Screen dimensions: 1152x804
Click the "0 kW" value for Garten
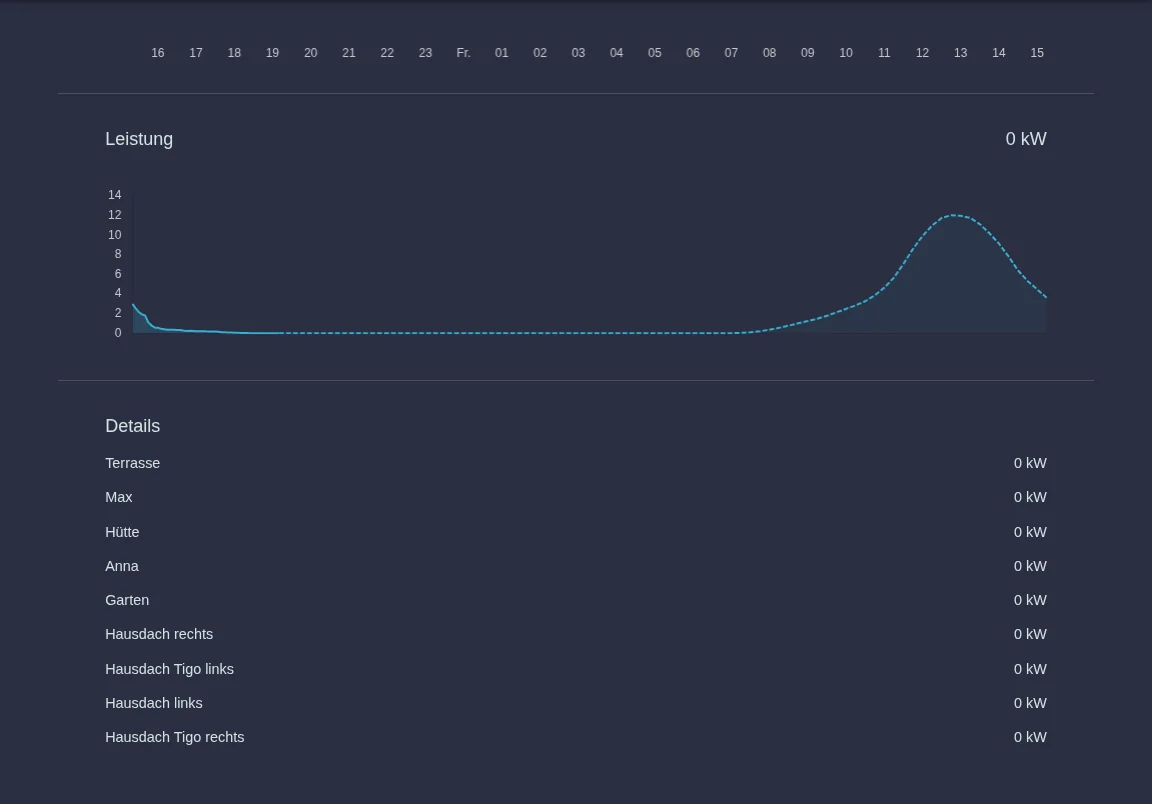(1030, 600)
